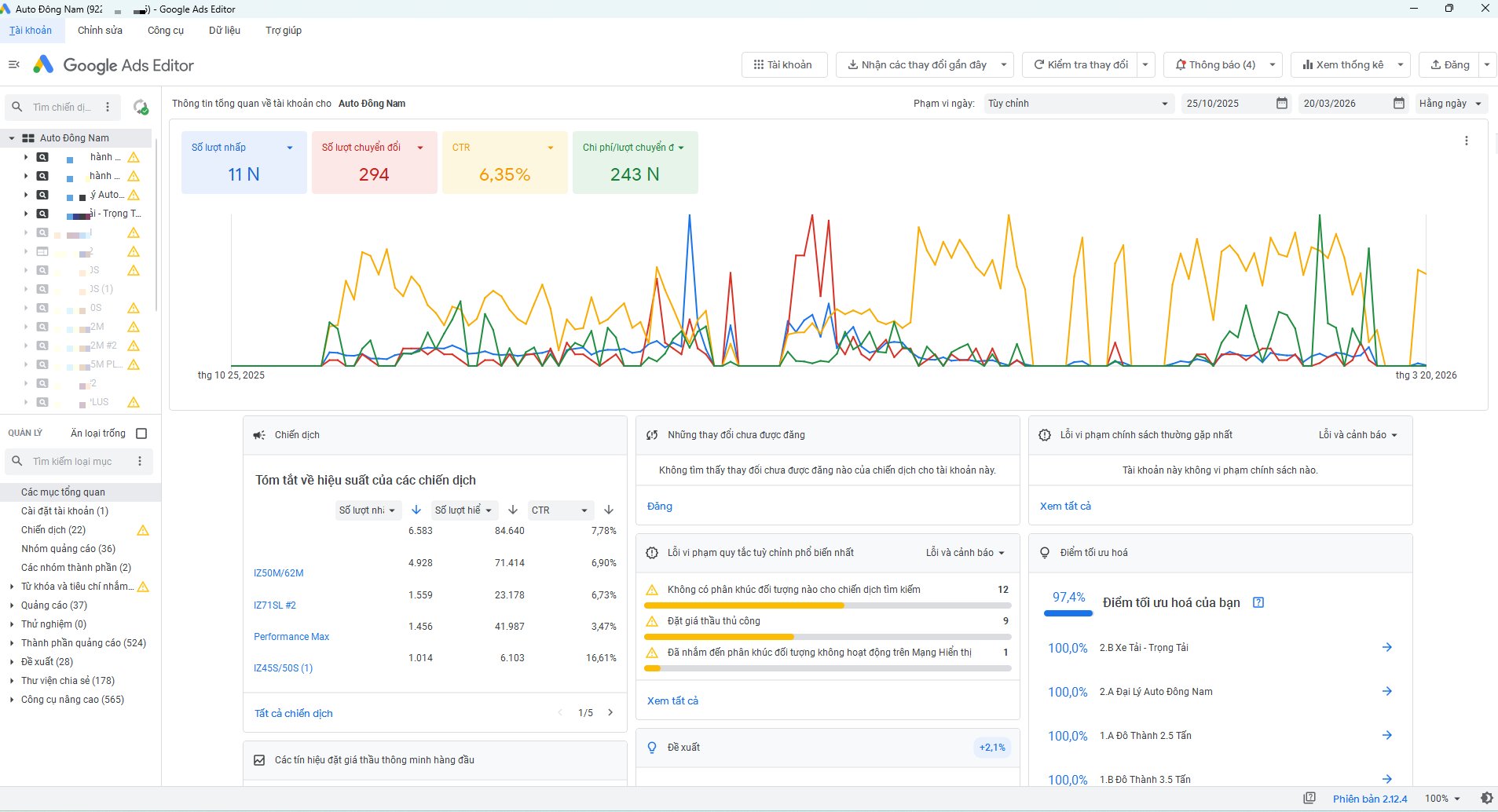Expand Quảng cáo (37) category
Image resolution: width=1498 pixels, height=812 pixels.
pos(12,605)
